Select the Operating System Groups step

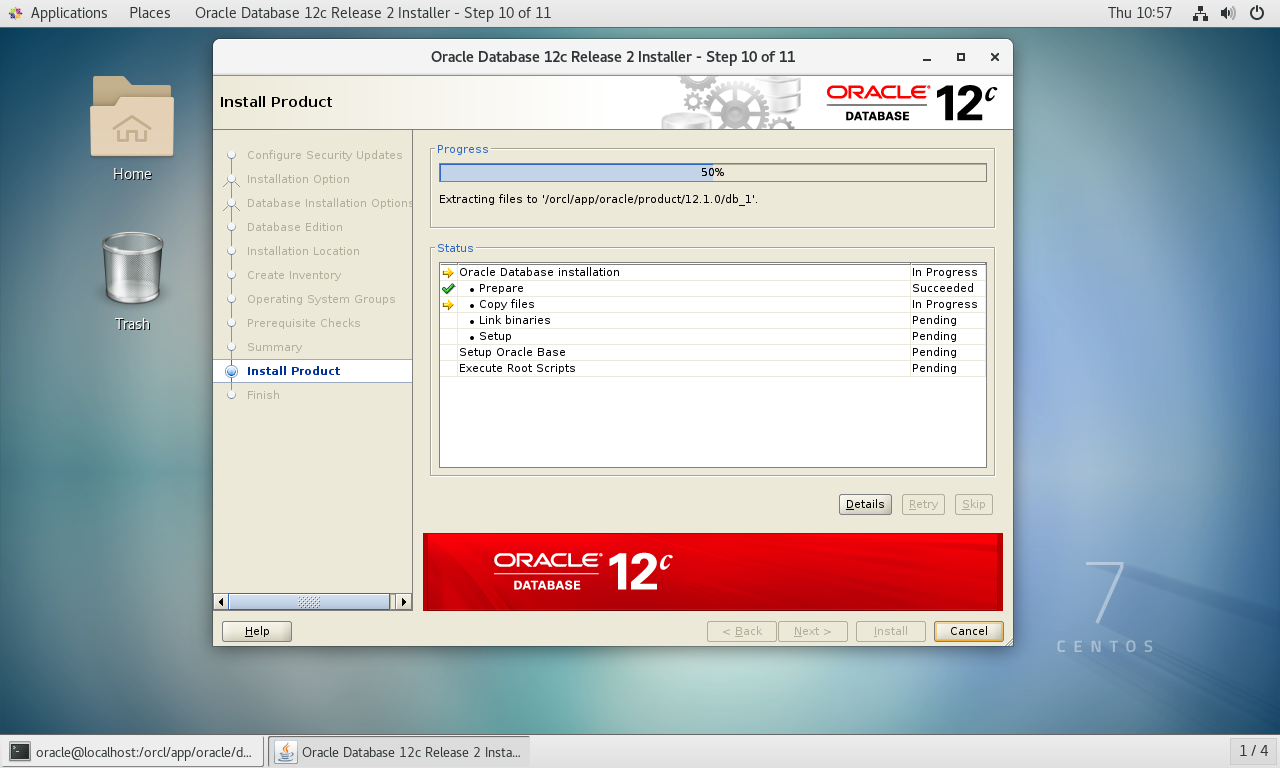[321, 299]
